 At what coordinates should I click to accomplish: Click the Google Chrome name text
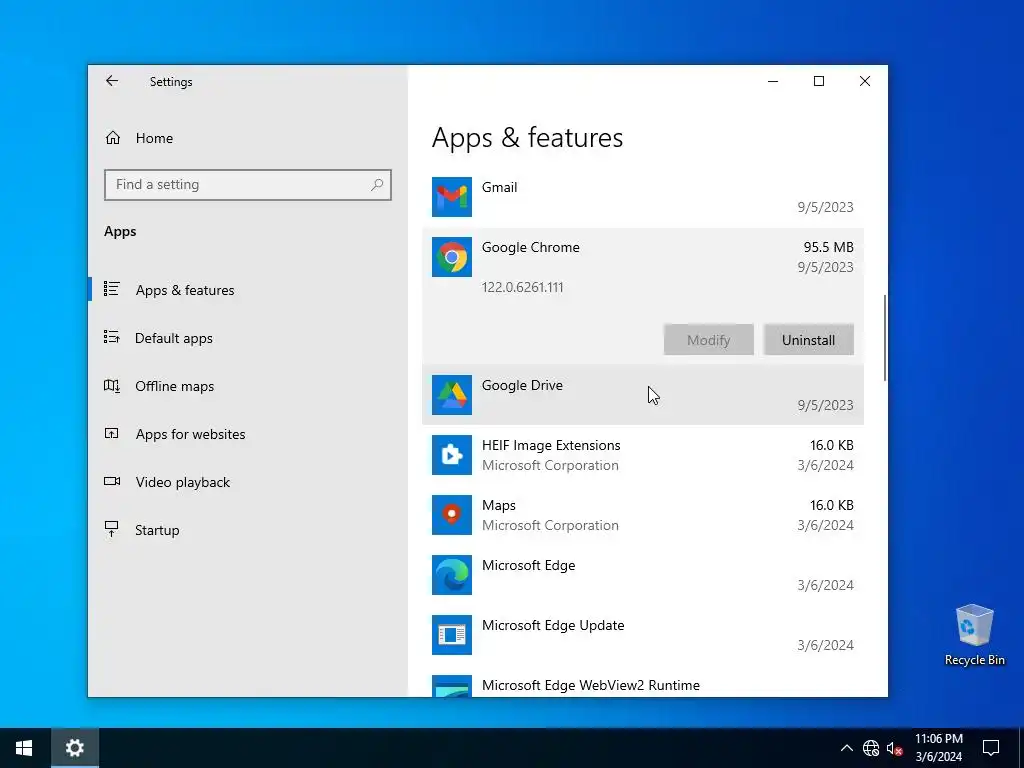531,247
